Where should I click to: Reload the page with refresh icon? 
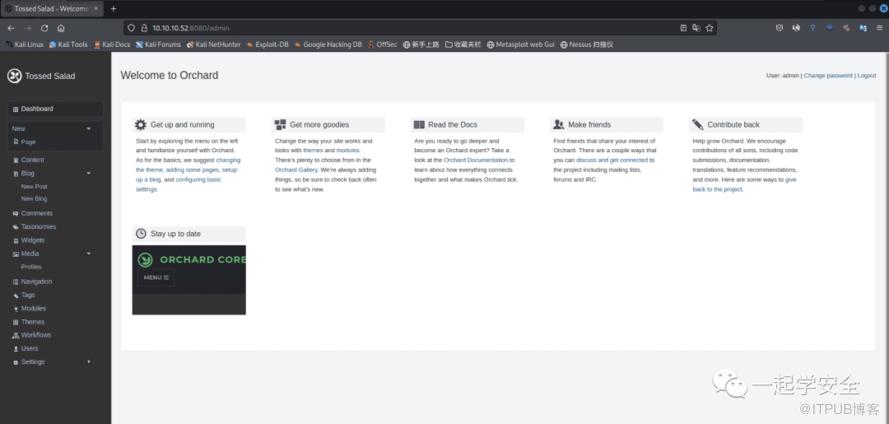point(44,28)
